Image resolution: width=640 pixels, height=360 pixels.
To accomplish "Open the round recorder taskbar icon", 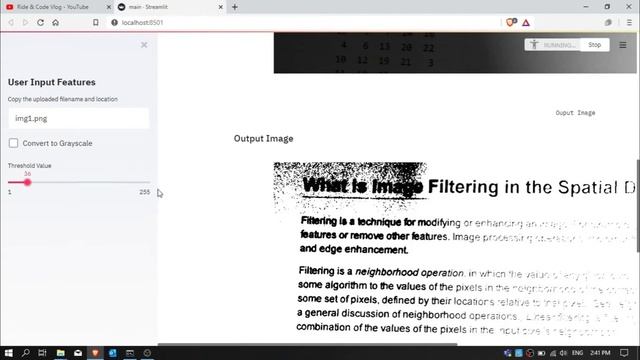I will 147,353.
